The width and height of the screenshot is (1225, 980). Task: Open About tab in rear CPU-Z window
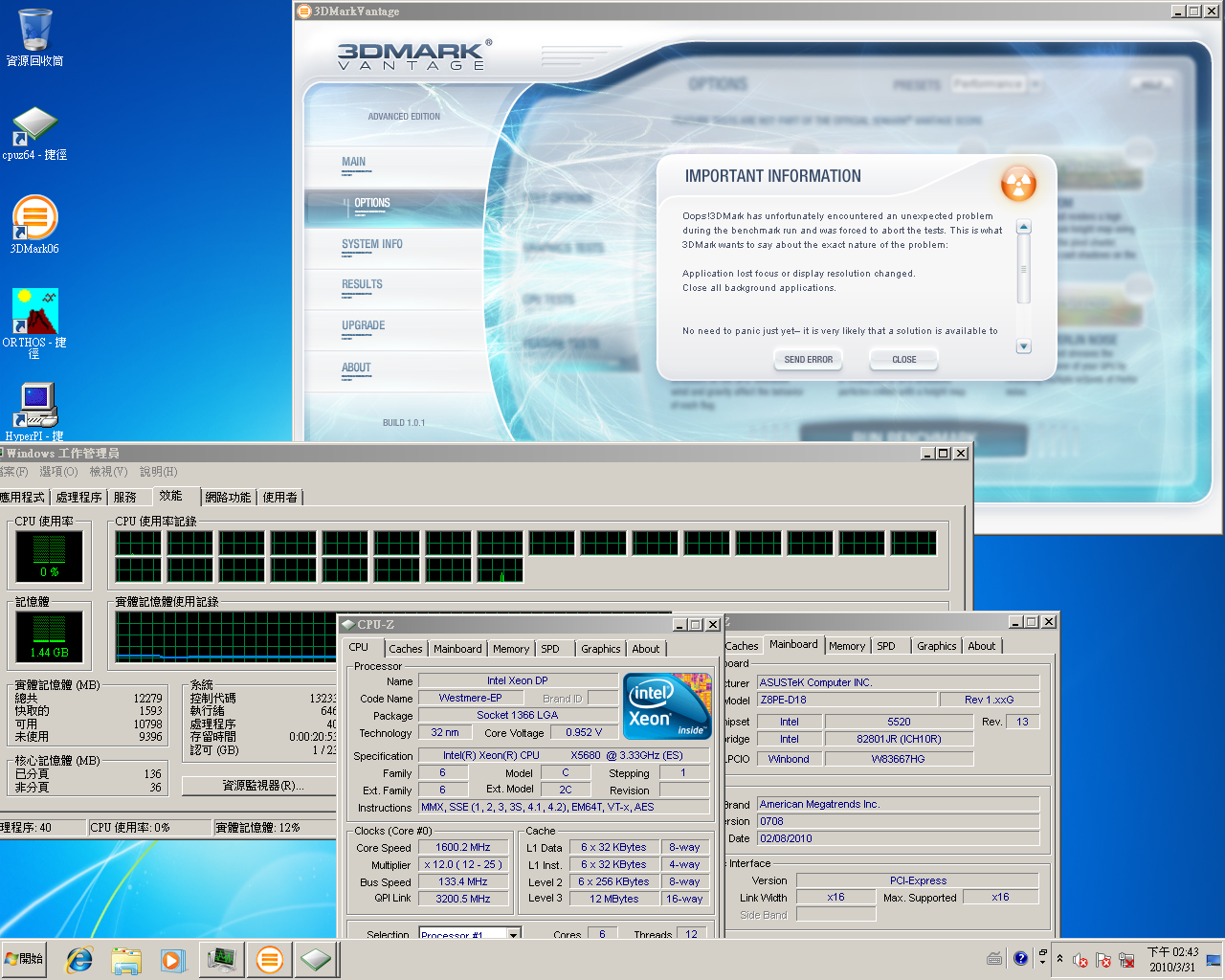coord(982,646)
